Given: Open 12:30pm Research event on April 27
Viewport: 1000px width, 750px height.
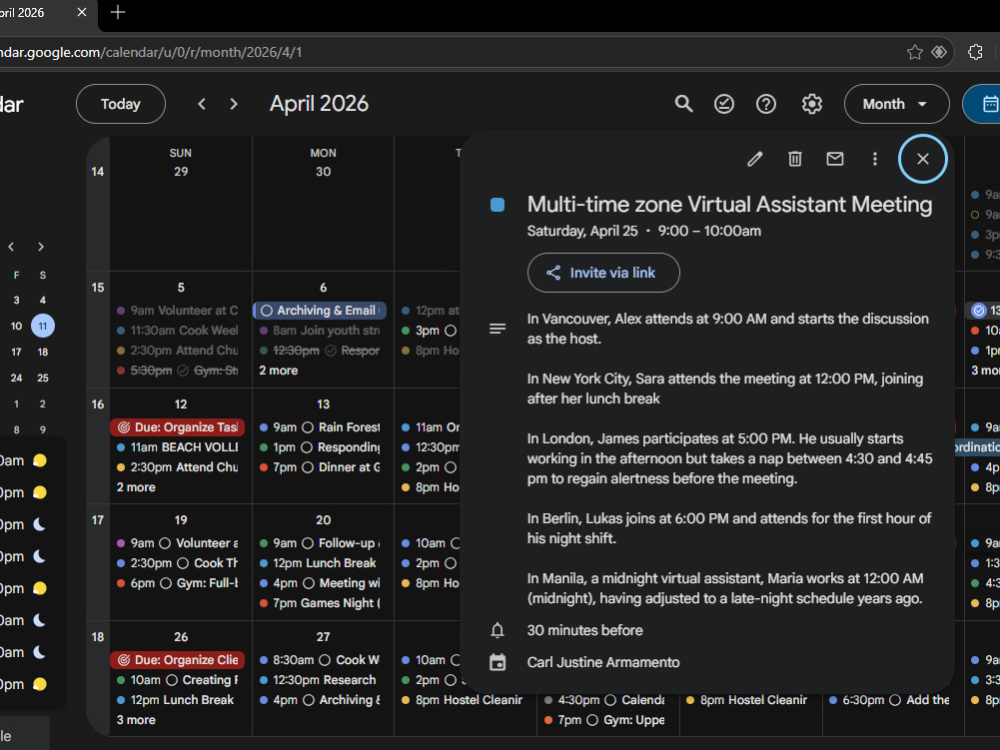Looking at the screenshot, I should (320, 680).
